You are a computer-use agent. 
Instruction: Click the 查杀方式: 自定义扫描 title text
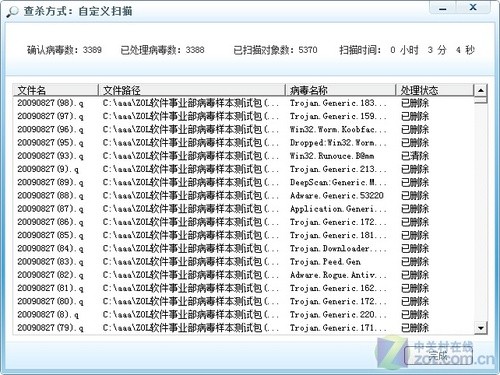[x=78, y=11]
